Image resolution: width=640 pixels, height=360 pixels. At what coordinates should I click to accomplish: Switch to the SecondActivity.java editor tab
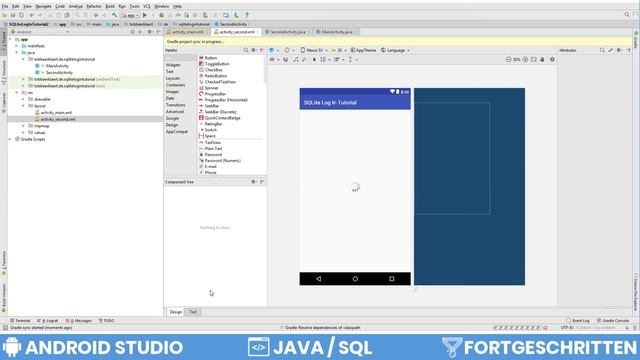point(287,32)
